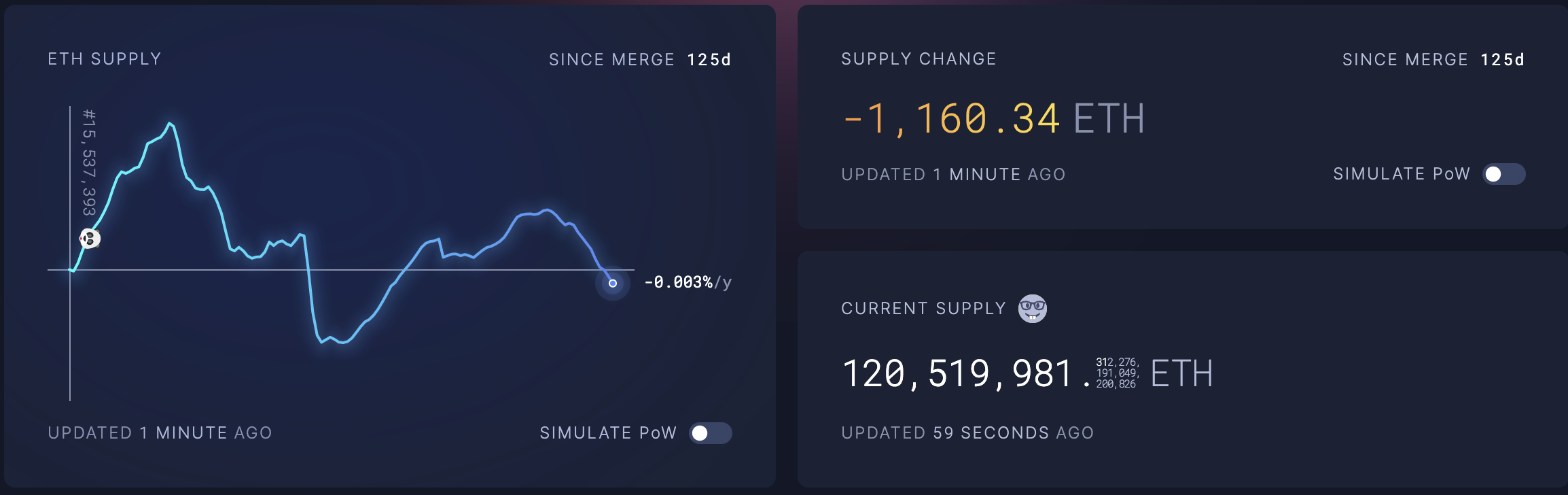Click the CURRENT SUPPLY heading text

[x=923, y=309]
